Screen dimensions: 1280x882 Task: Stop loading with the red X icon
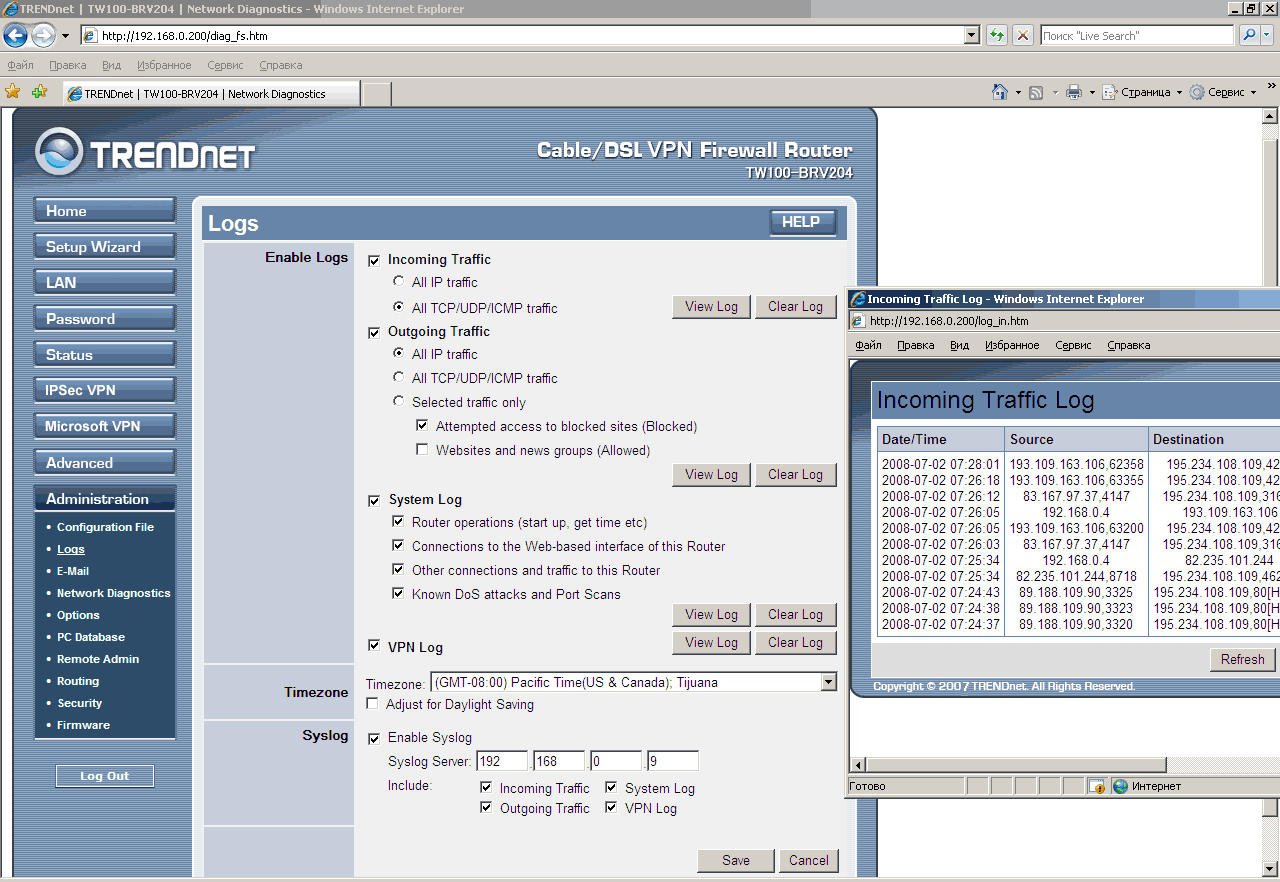(x=1023, y=36)
